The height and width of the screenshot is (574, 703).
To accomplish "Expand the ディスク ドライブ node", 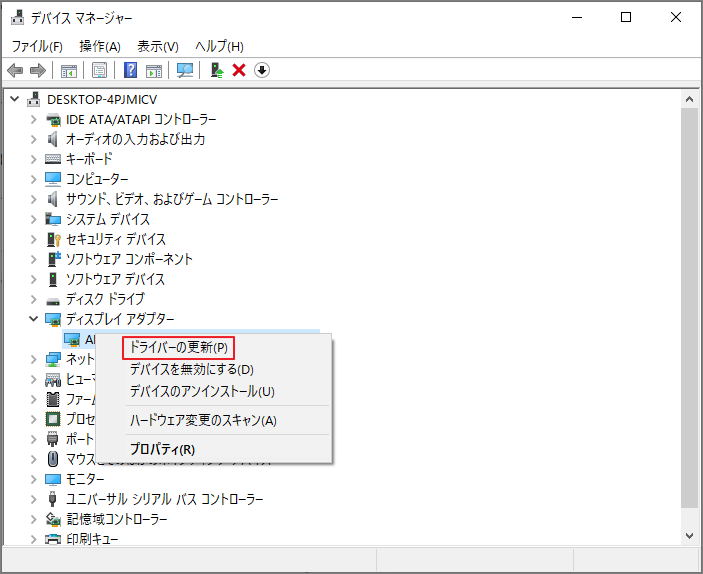I will tap(34, 299).
